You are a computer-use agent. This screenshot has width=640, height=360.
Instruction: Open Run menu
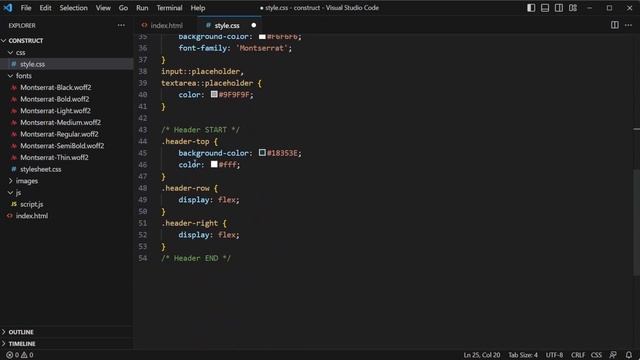pos(142,8)
